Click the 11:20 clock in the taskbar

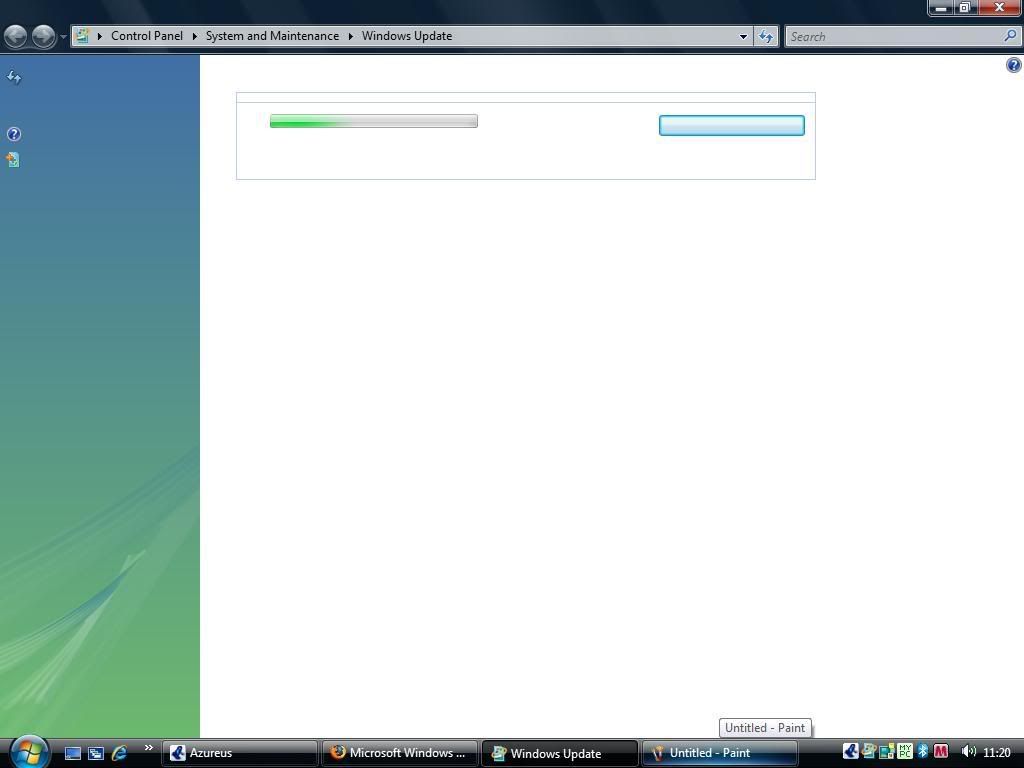[997, 752]
